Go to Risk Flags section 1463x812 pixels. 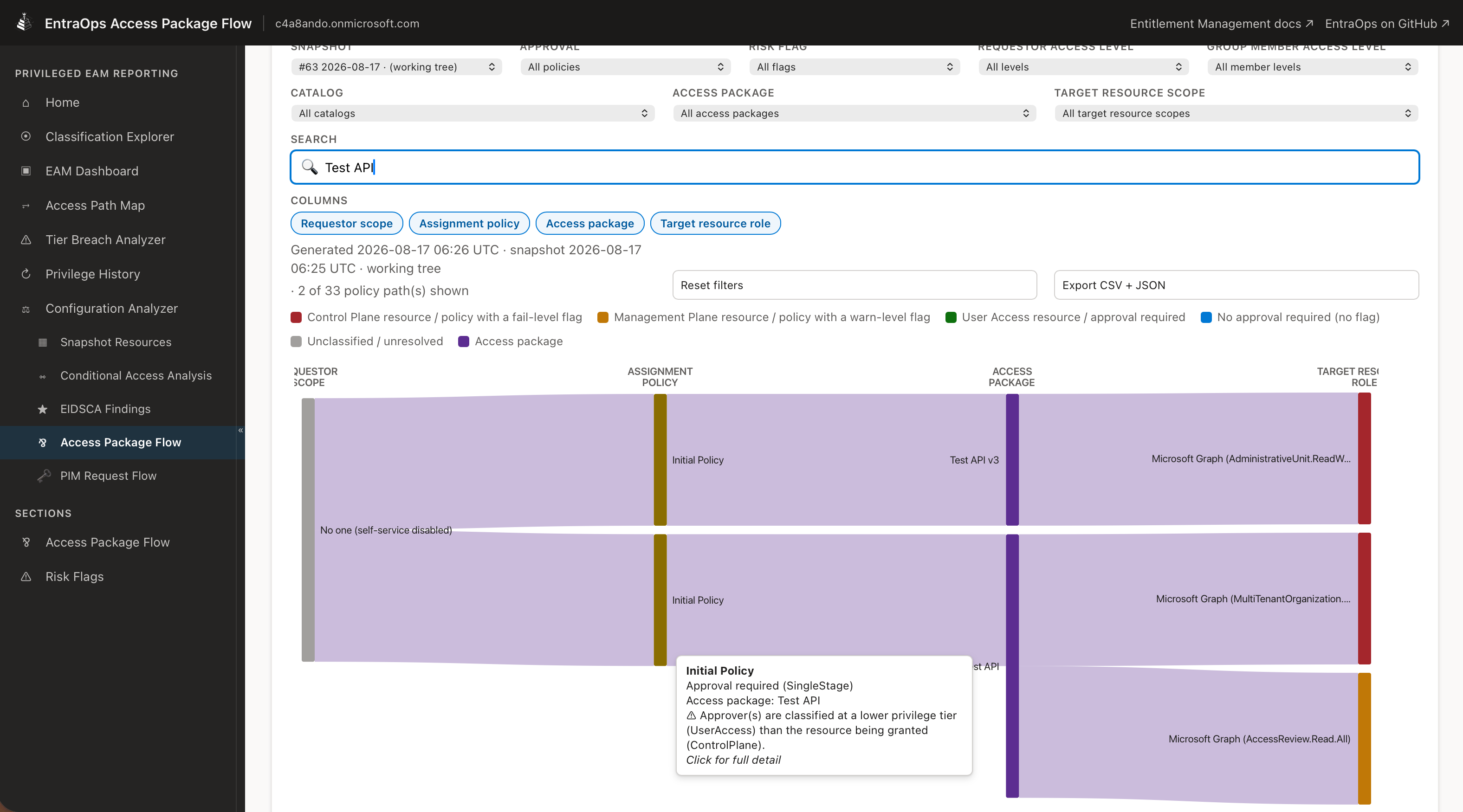[74, 576]
